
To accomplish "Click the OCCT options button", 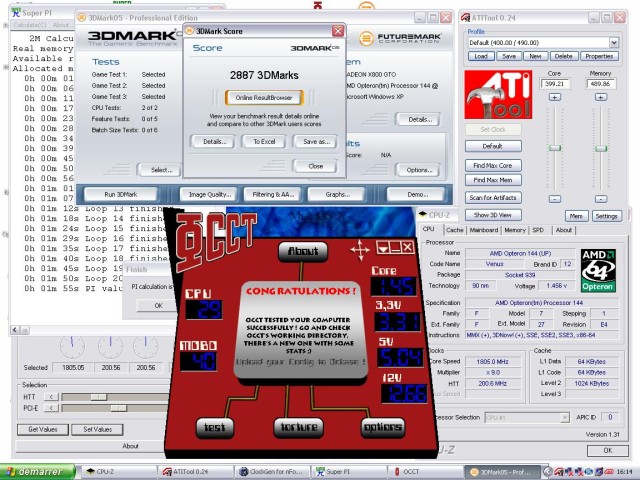I will tap(382, 427).
